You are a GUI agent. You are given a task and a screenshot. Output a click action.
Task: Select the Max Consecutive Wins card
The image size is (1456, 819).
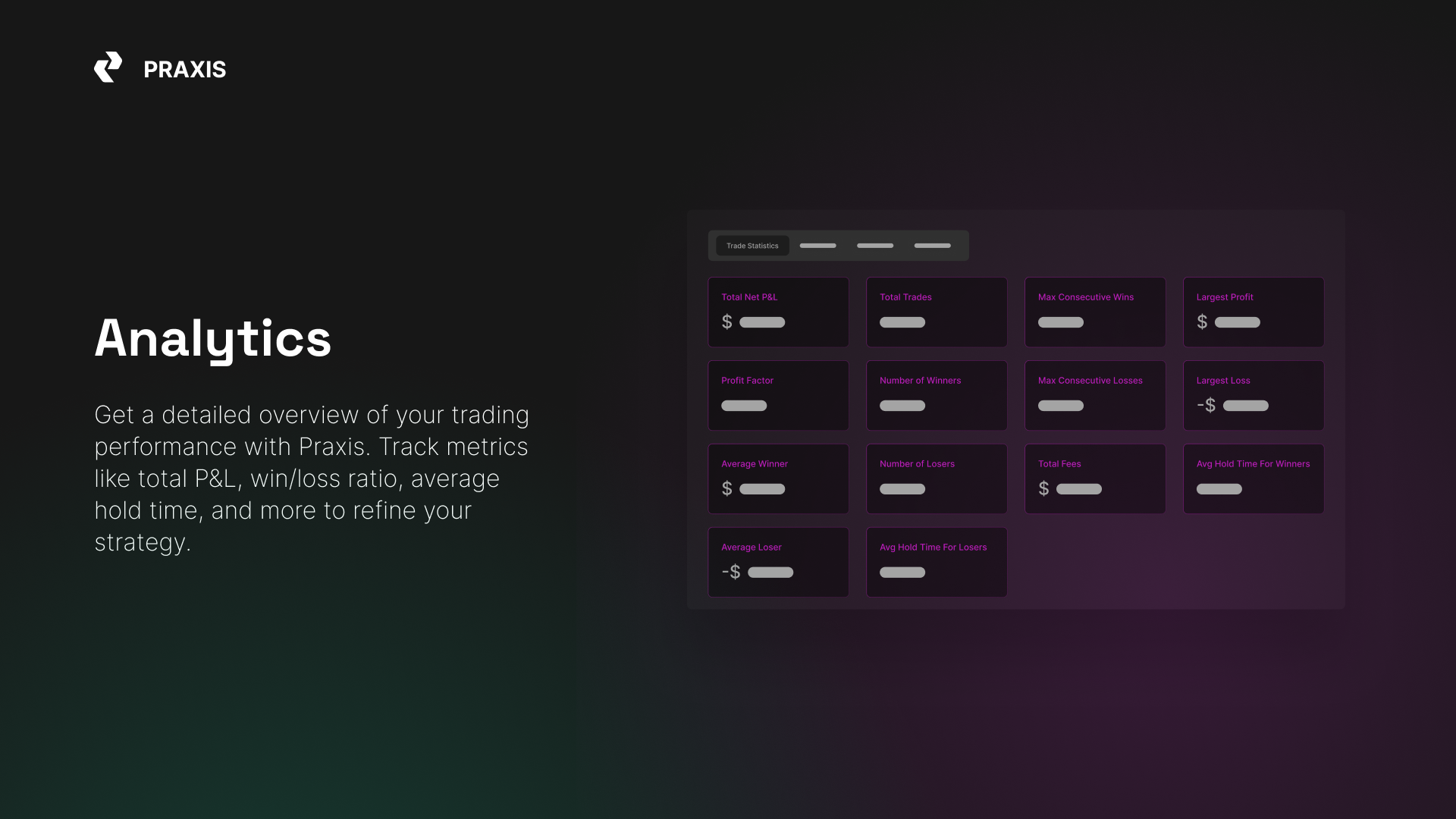tap(1095, 312)
